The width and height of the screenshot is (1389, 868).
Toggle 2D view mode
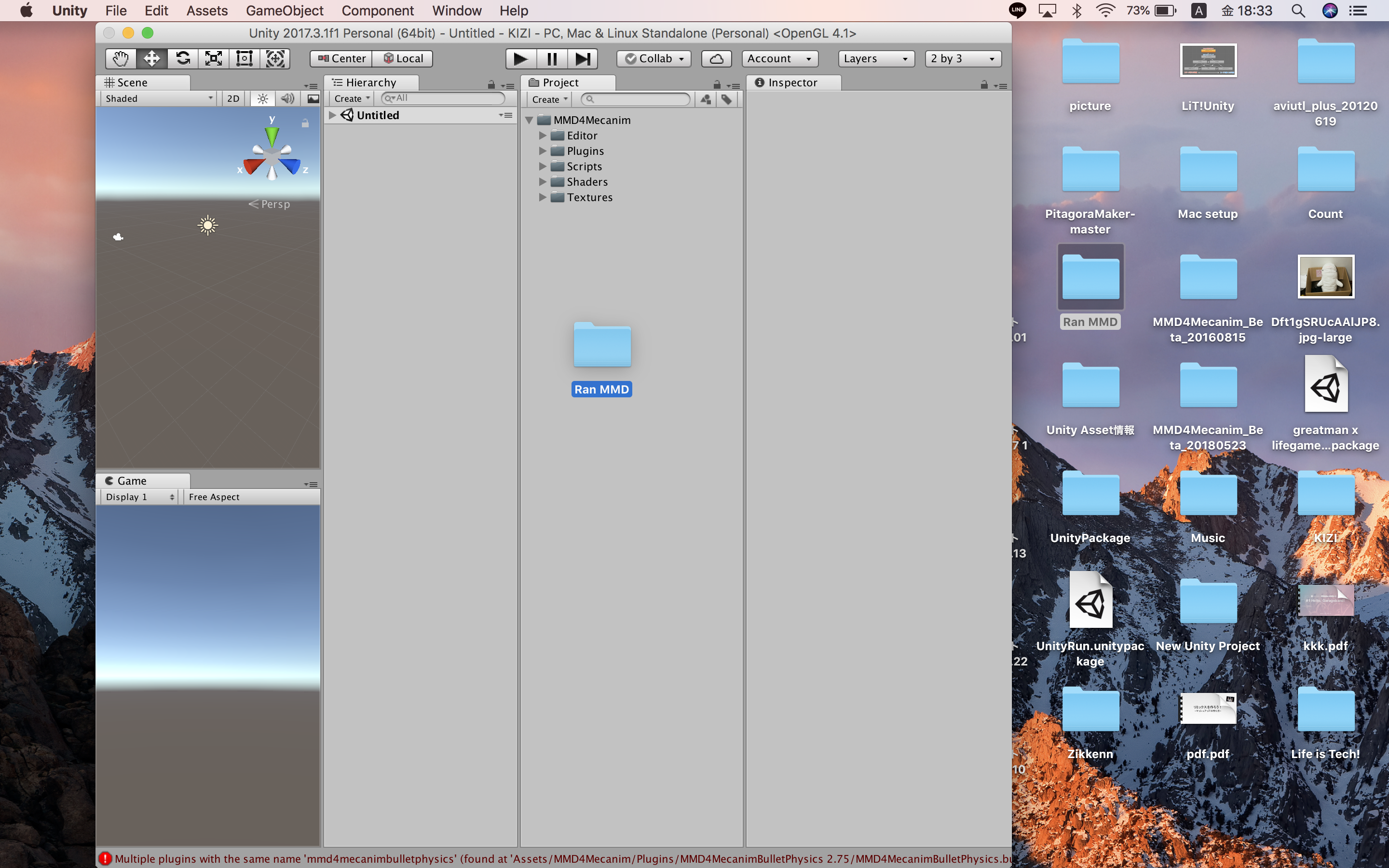point(233,99)
